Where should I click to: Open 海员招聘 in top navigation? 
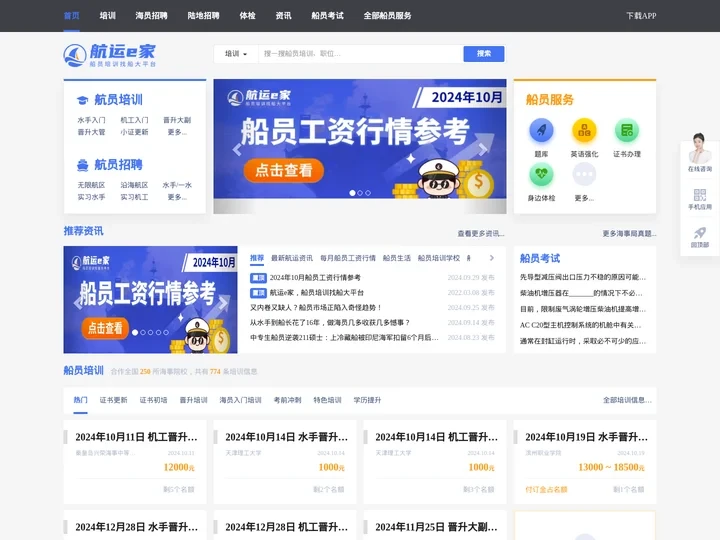pos(151,16)
